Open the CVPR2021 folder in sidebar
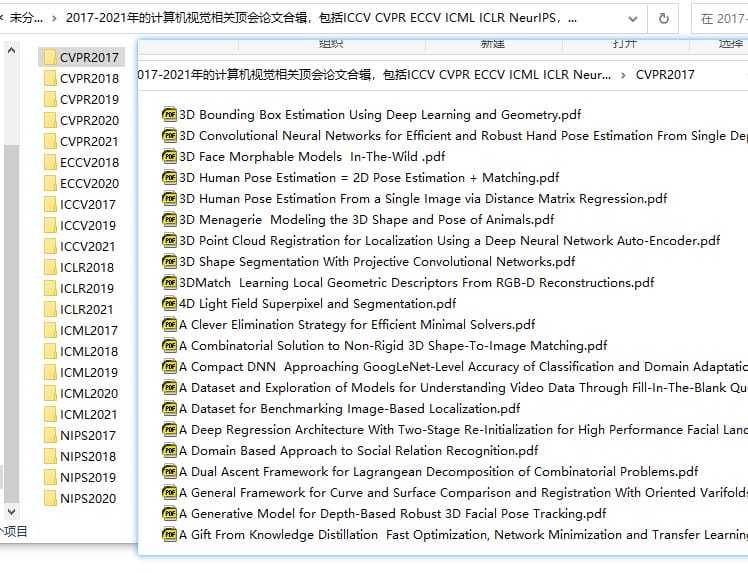This screenshot has height=573, width=748. [x=81, y=141]
